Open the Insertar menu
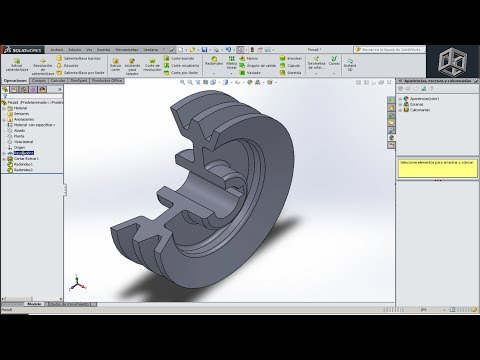 (103, 50)
